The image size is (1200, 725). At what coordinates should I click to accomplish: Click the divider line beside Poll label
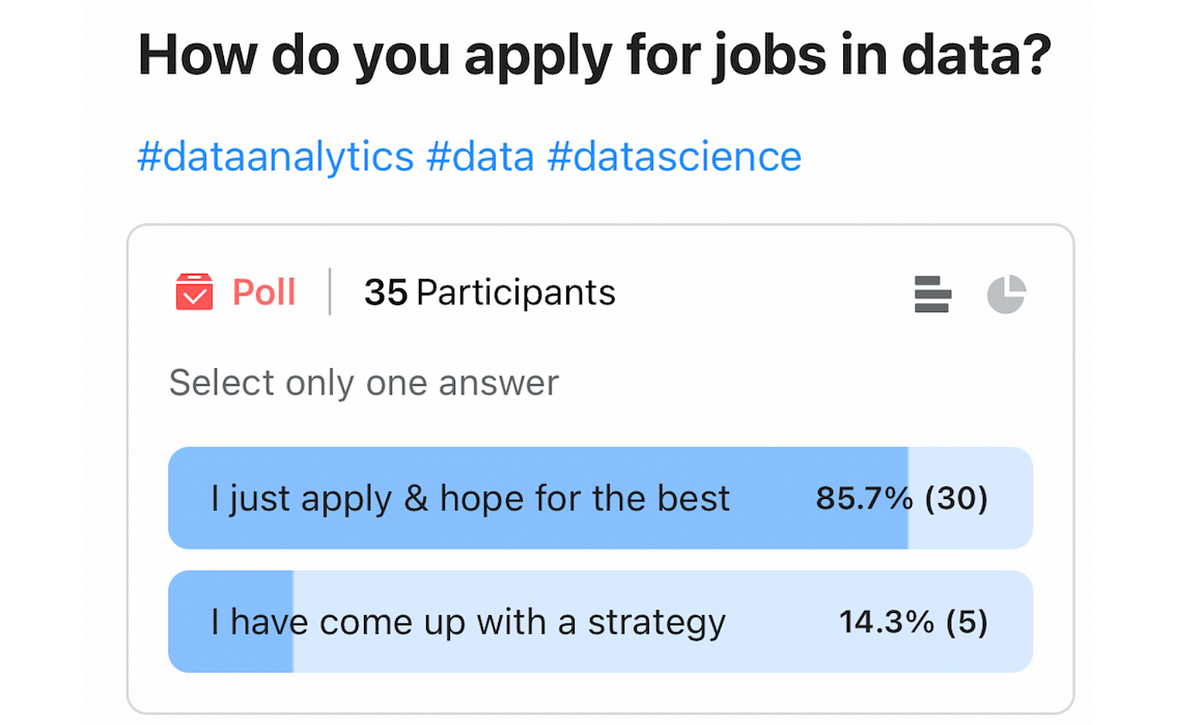pos(330,292)
